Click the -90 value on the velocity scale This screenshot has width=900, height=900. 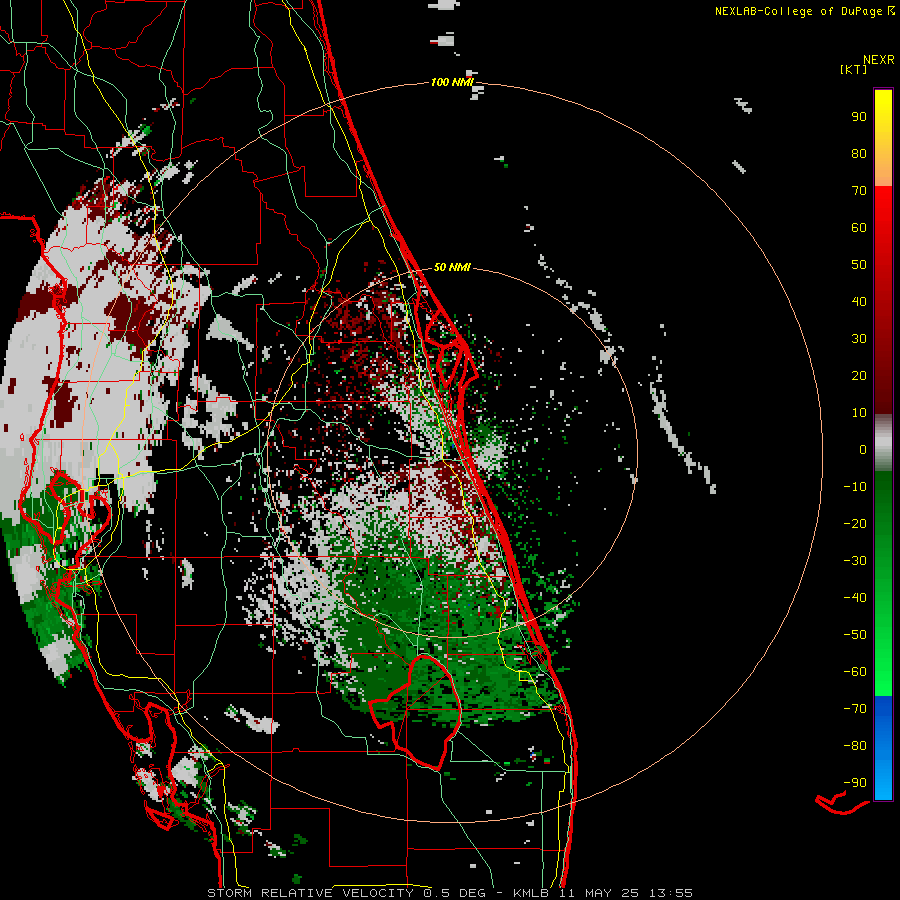pos(855,783)
